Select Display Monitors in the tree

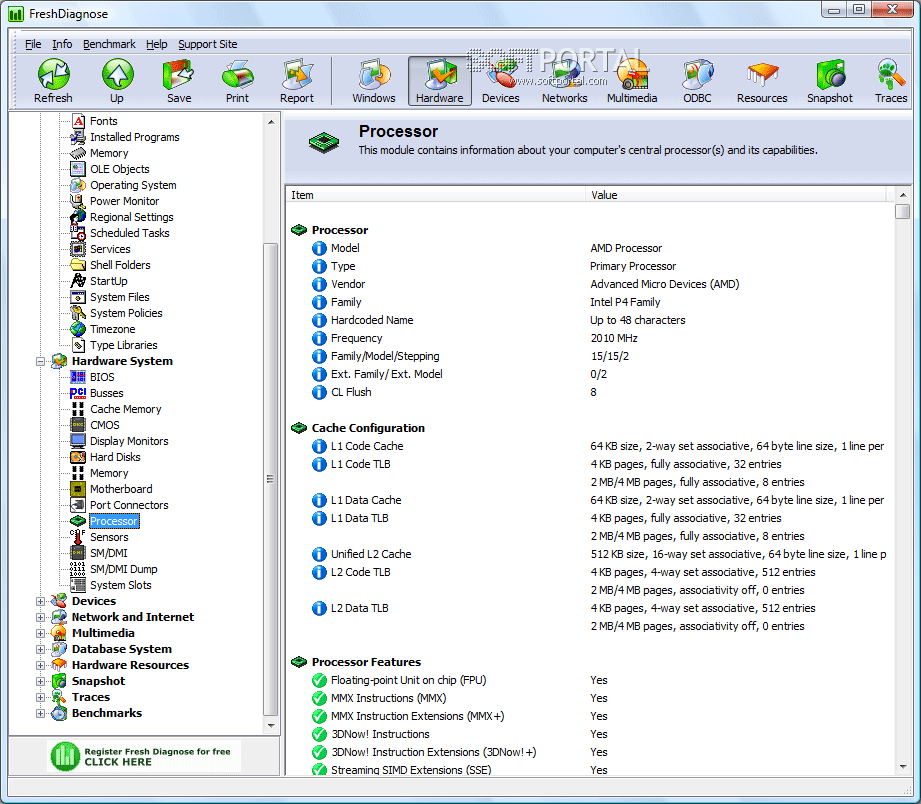129,441
